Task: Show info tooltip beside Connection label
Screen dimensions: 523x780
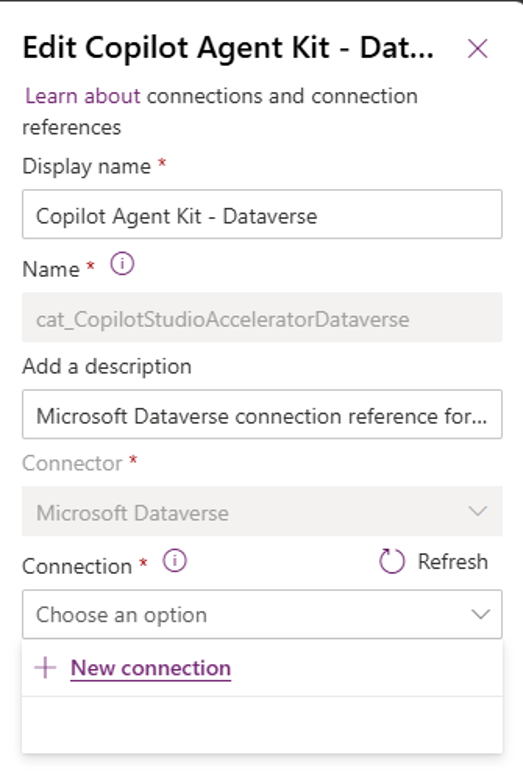Action: coord(174,561)
